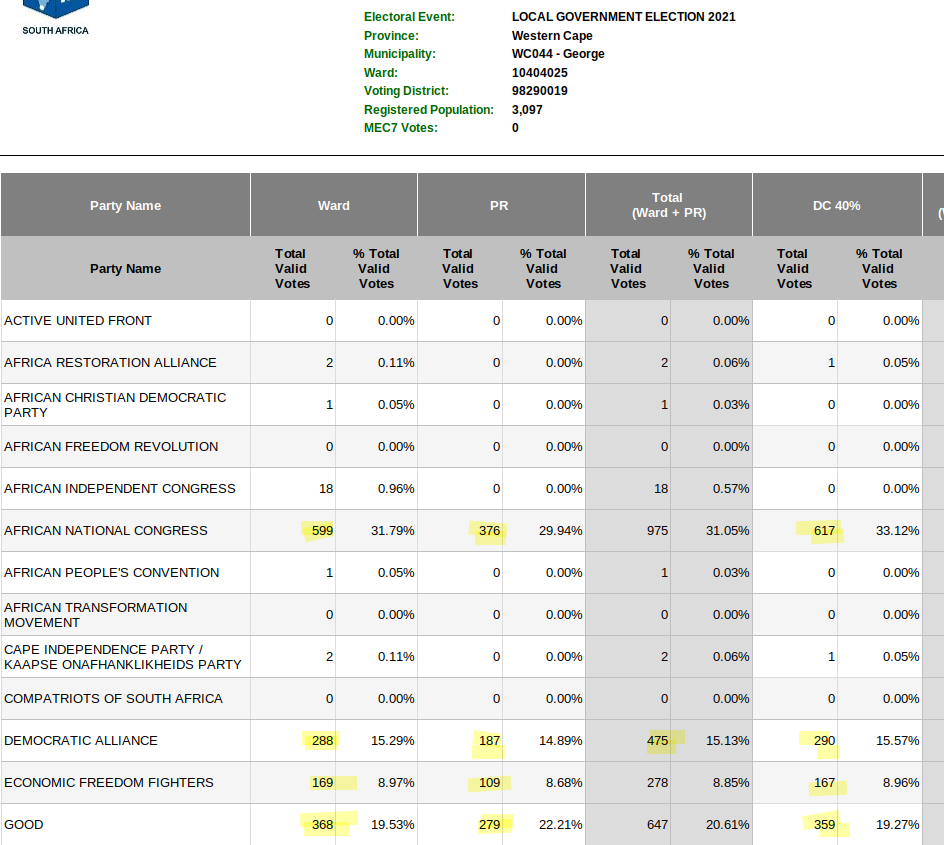This screenshot has height=845, width=944.
Task: Click the Province value 'Western Cape'
Action: (551, 36)
